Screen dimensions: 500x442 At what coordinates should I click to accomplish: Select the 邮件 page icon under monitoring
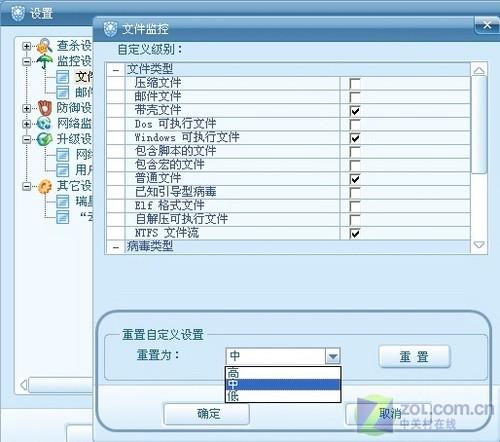63,92
